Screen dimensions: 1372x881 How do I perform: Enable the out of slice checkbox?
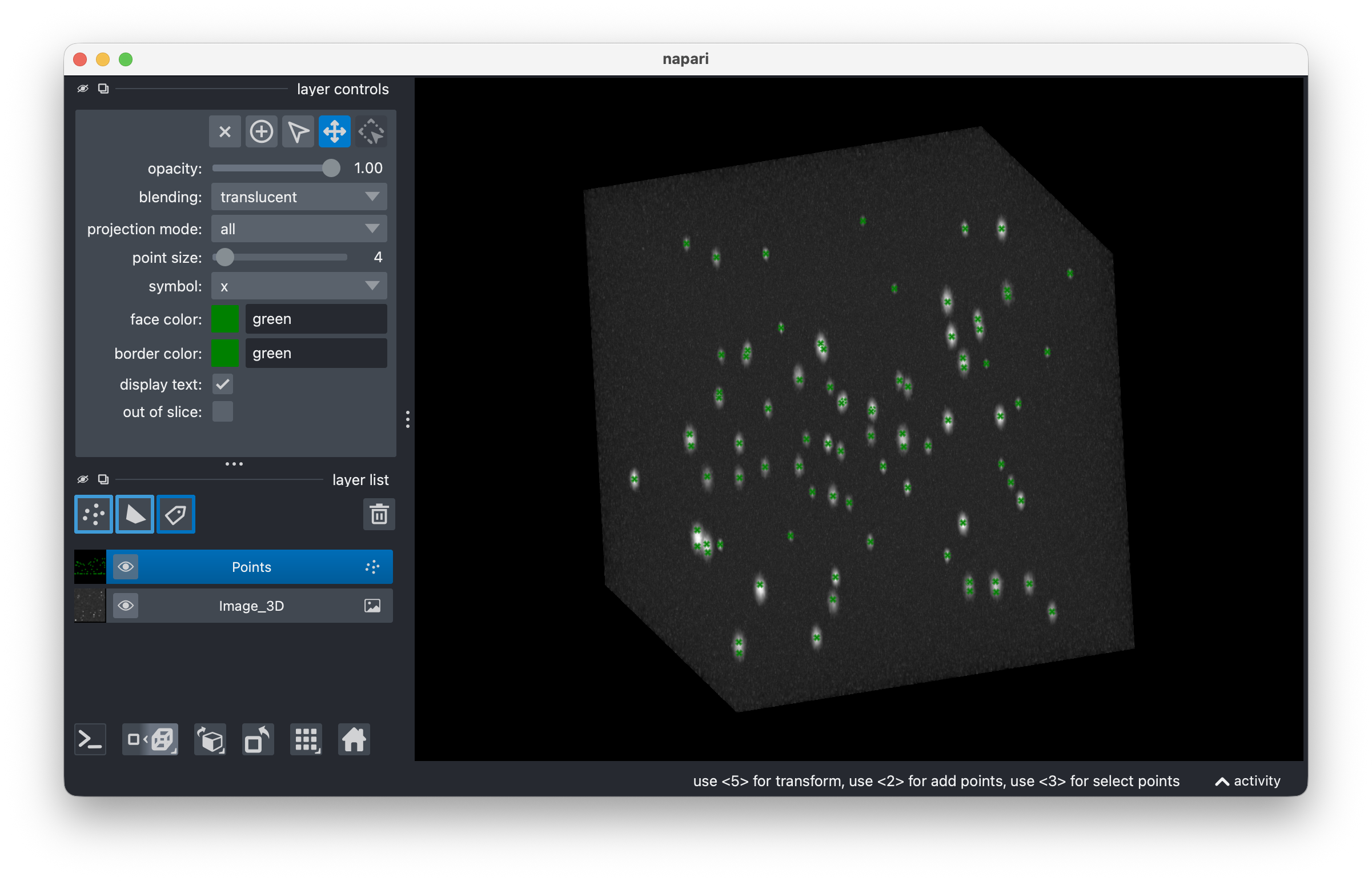[222, 412]
